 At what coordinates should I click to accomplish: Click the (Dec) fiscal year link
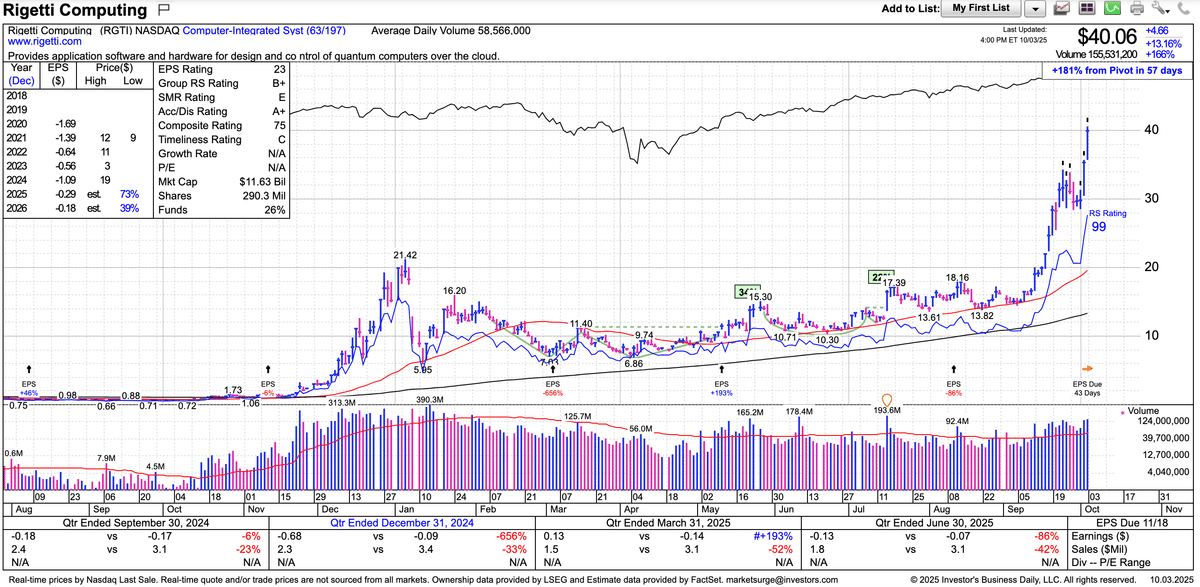tap(20, 79)
